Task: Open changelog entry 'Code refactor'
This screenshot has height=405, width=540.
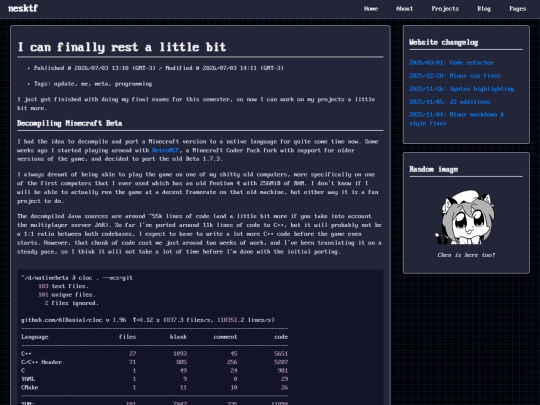Action: 451,63
